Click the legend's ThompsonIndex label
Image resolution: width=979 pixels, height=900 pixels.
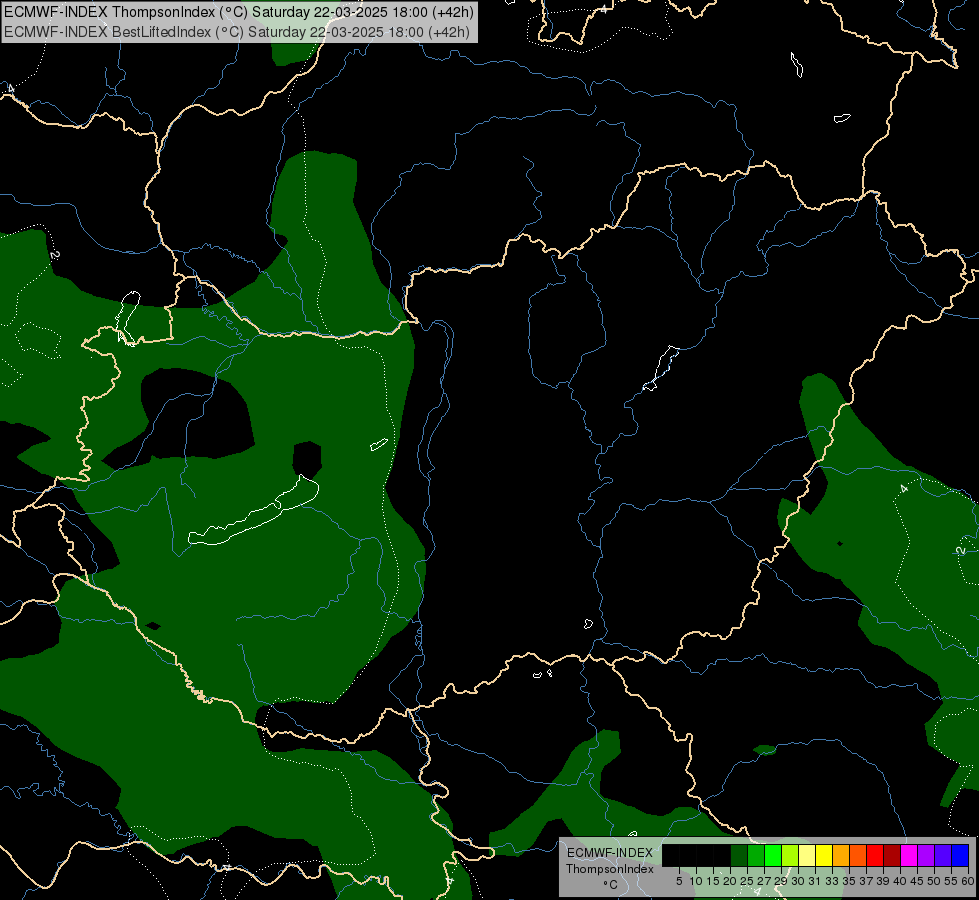click(610, 869)
